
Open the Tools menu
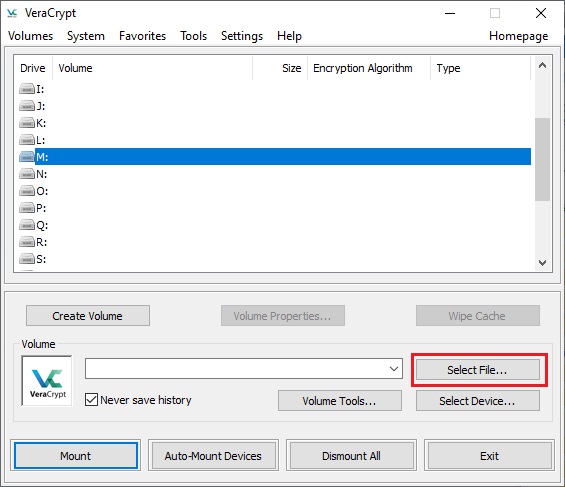[193, 36]
